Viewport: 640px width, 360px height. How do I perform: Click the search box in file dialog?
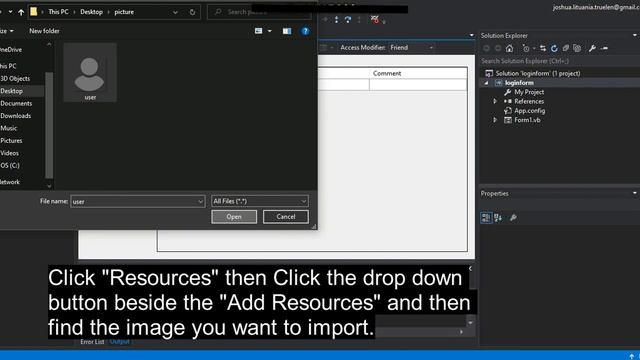click(259, 12)
